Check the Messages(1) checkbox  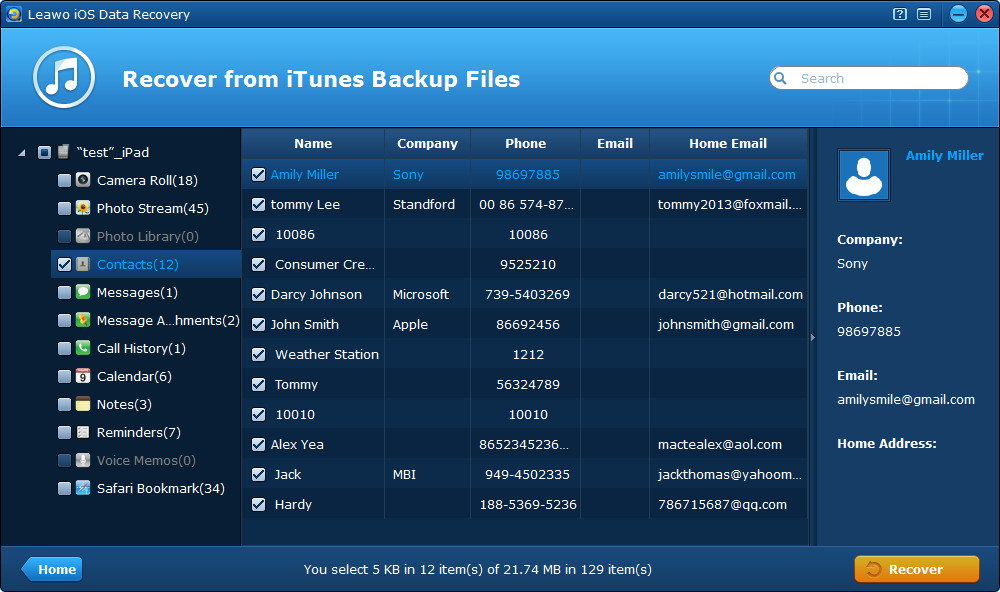point(64,292)
